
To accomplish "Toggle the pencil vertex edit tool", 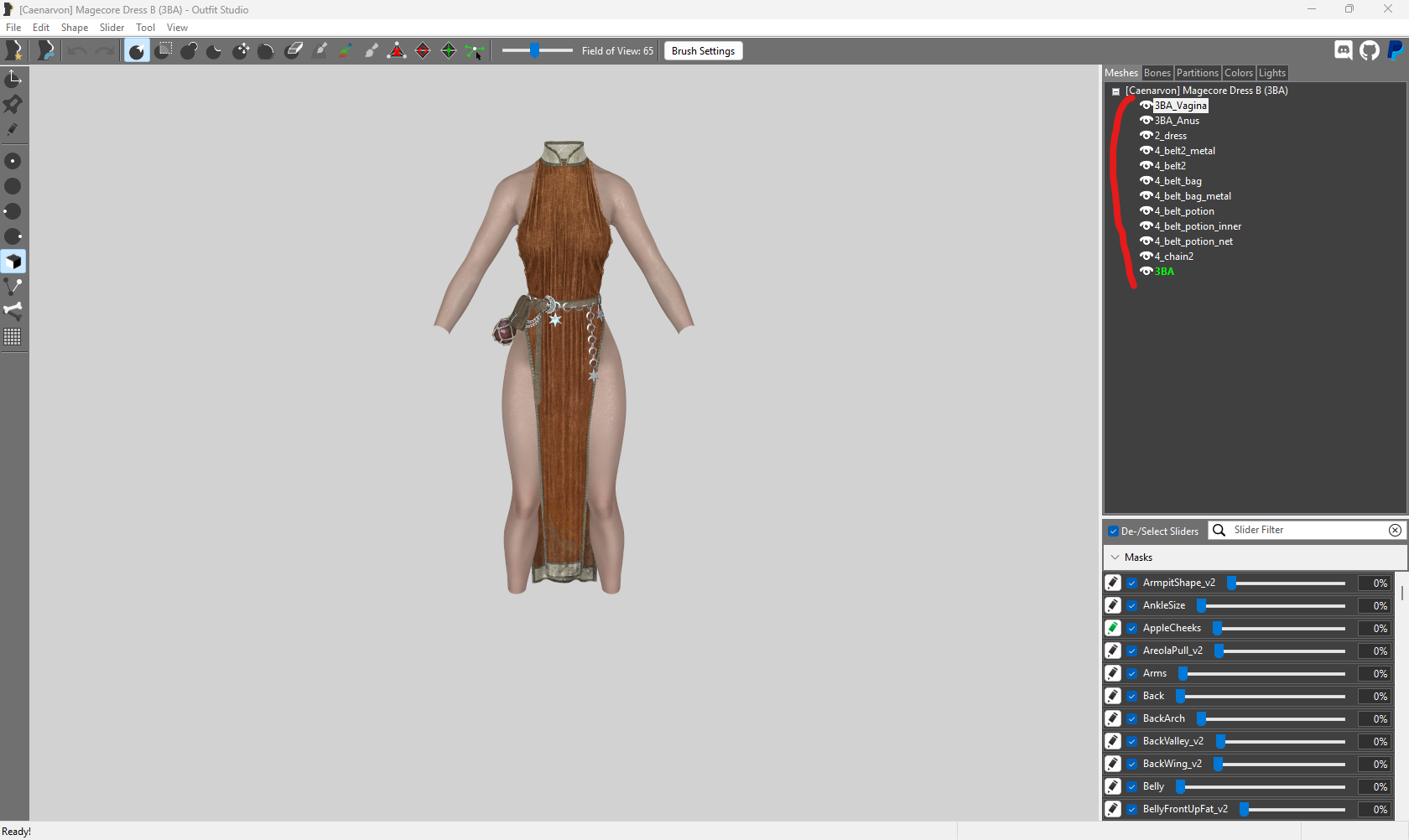I will (13, 129).
